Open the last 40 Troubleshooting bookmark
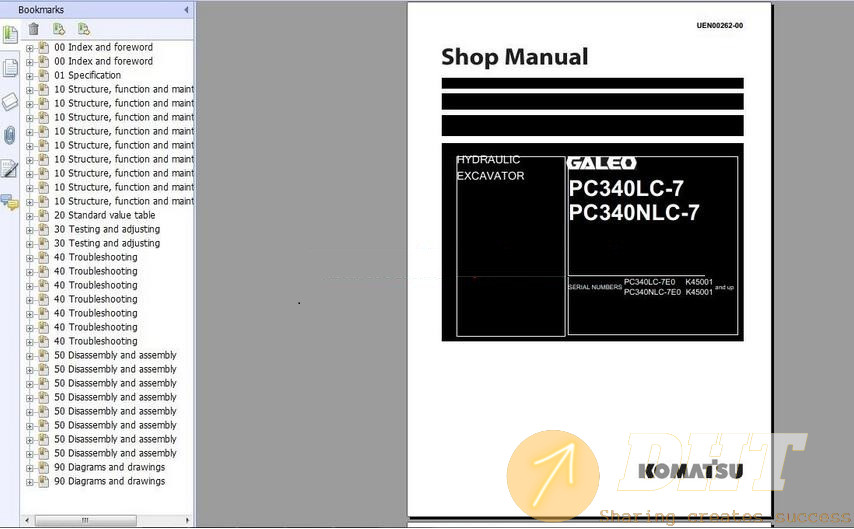 pyautogui.click(x=96, y=341)
